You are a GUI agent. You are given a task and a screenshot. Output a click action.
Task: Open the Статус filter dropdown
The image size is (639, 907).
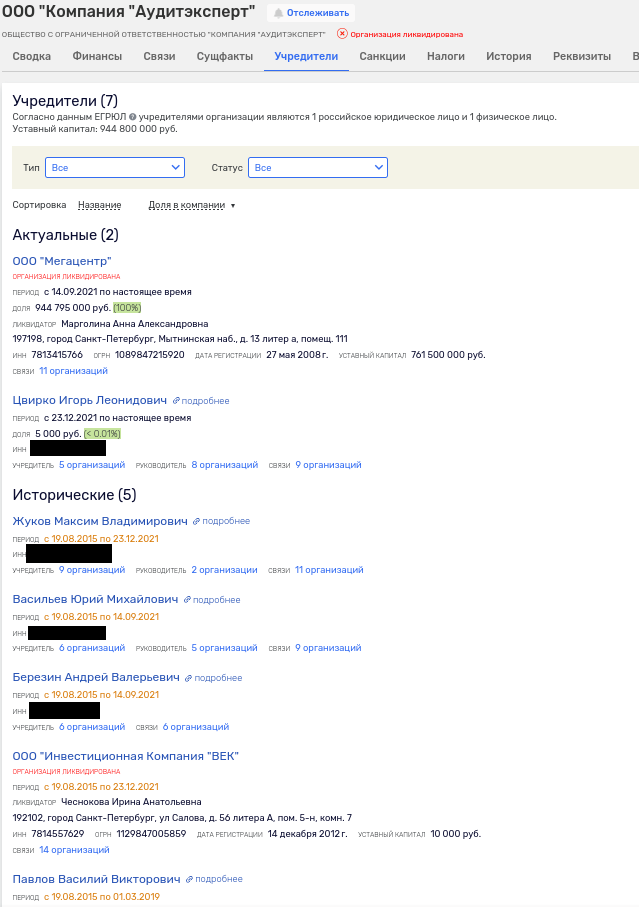317,167
